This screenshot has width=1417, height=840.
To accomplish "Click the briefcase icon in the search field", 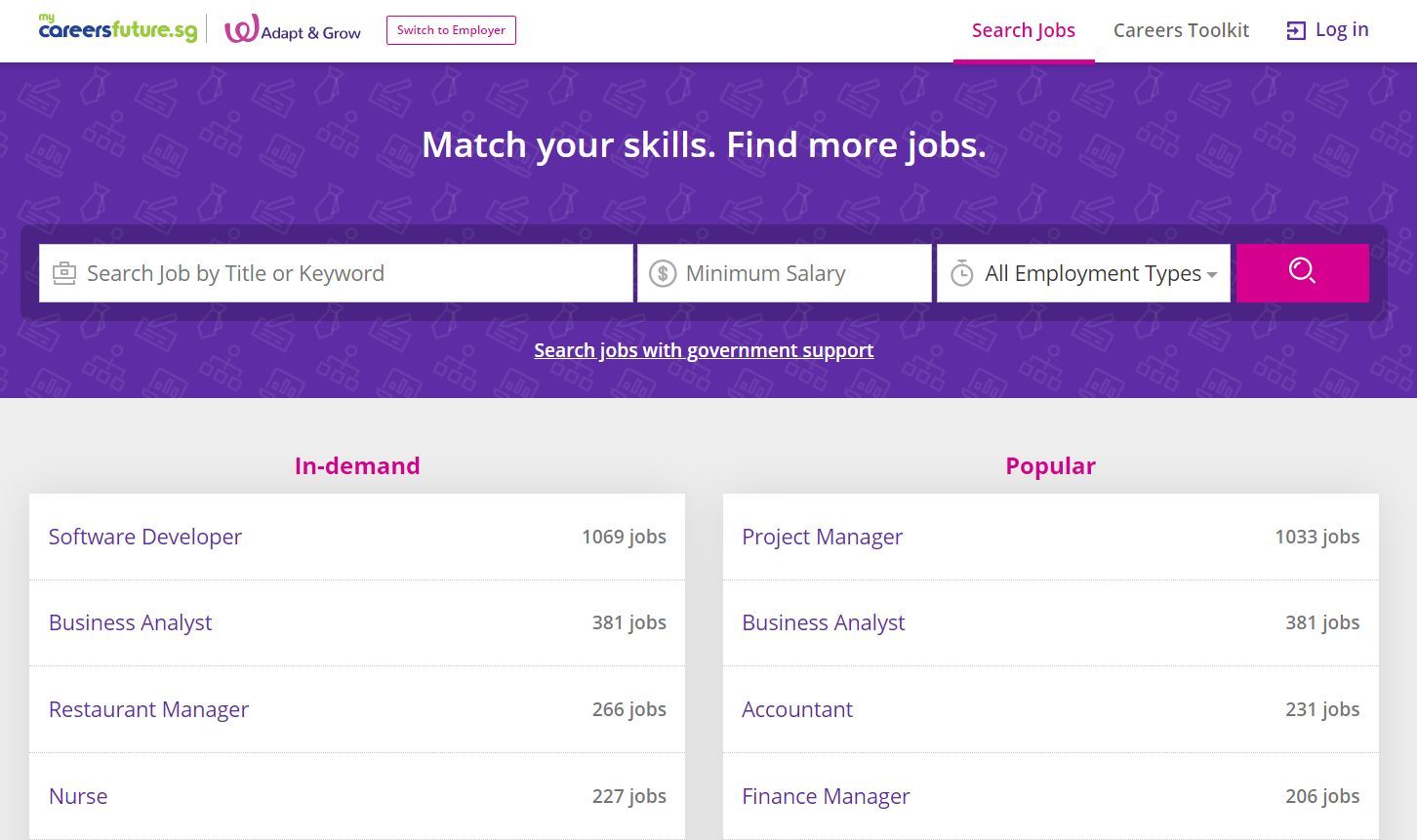I will (64, 273).
